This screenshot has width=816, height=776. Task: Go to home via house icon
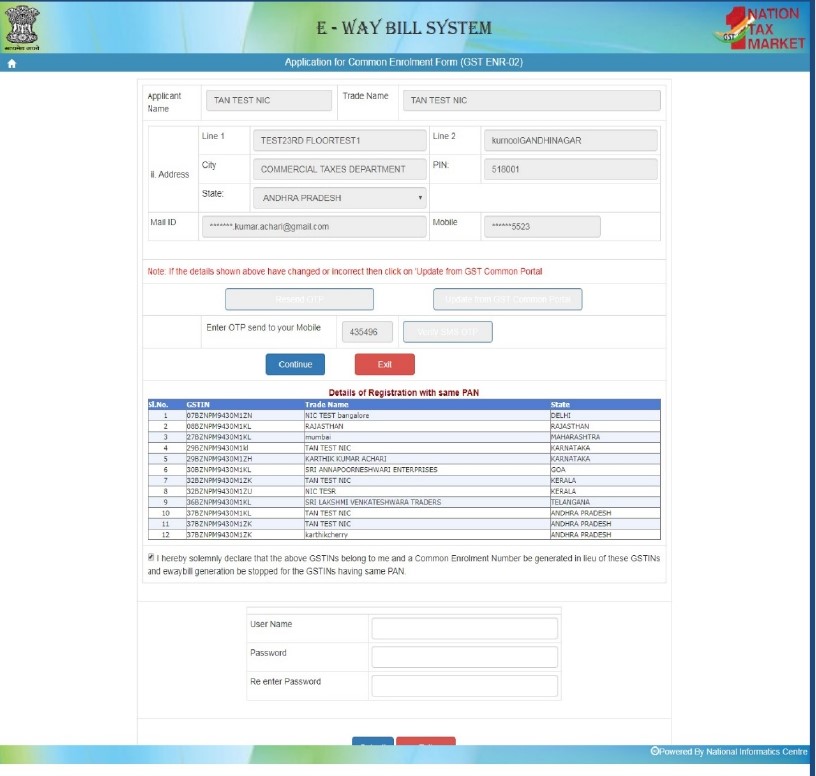12,63
